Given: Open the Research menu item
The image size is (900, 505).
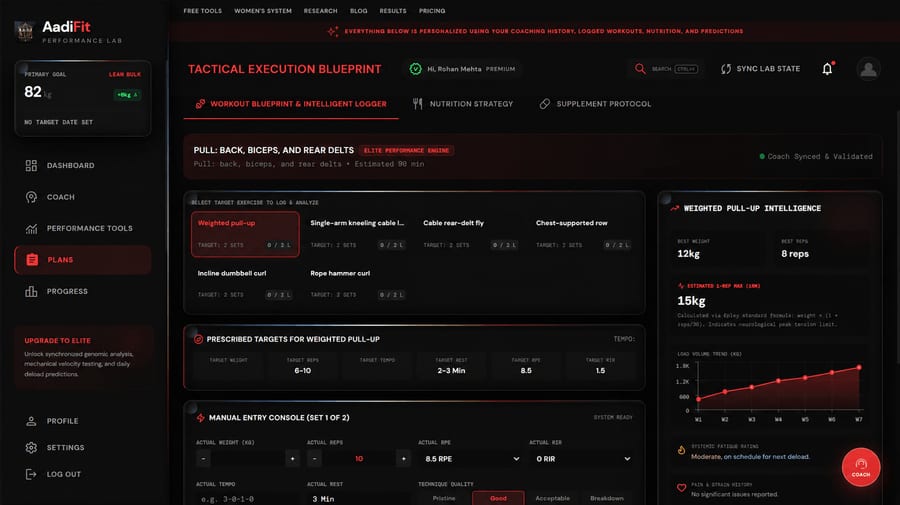Looking at the screenshot, I should pyautogui.click(x=320, y=11).
